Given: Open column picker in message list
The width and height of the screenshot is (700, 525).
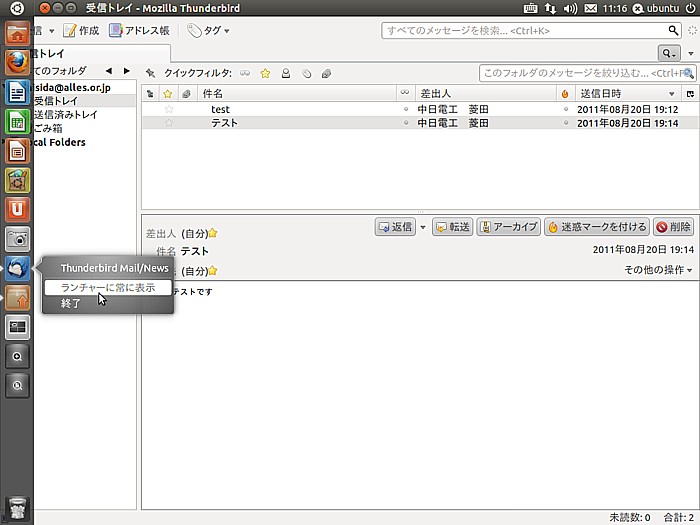Looking at the screenshot, I should click(x=690, y=94).
